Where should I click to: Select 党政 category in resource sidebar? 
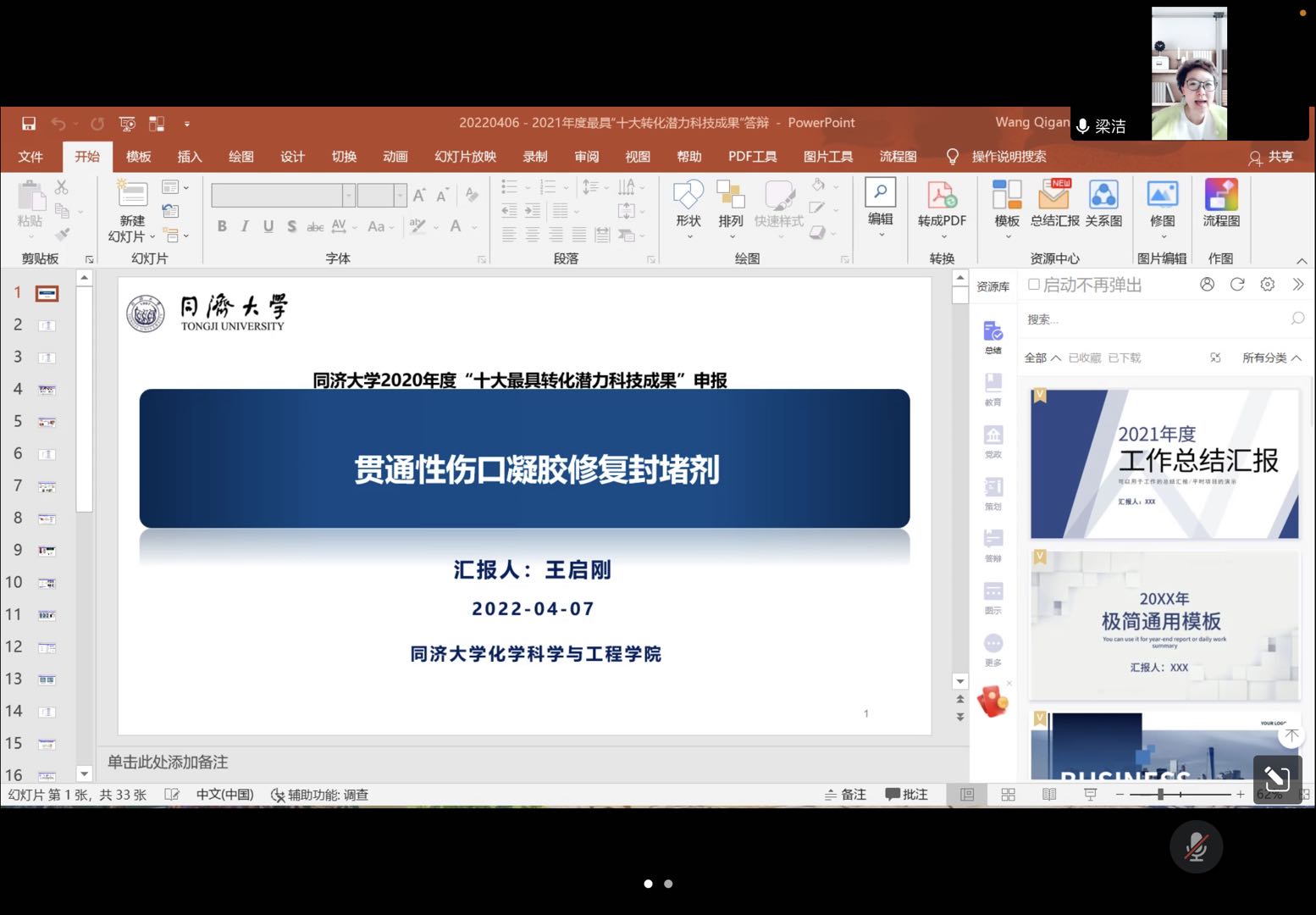pos(993,442)
